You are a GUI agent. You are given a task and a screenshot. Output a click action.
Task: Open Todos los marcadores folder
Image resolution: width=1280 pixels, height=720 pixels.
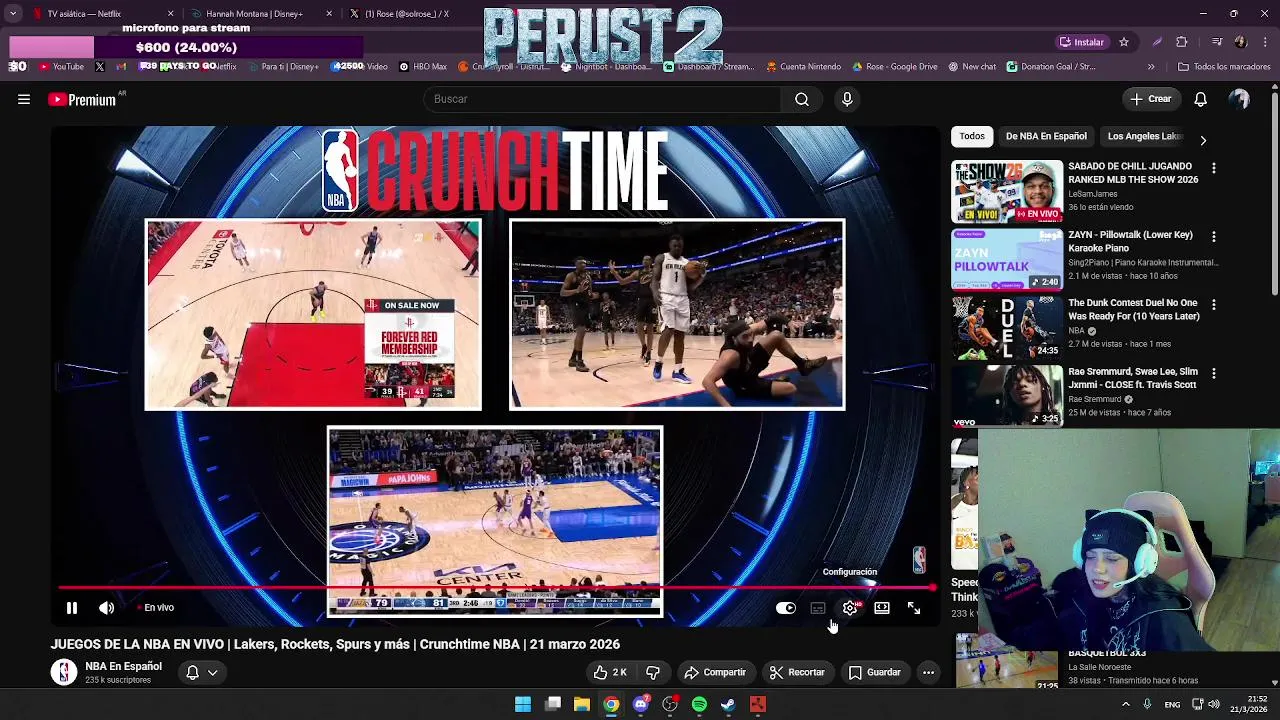pyautogui.click(x=1225, y=67)
